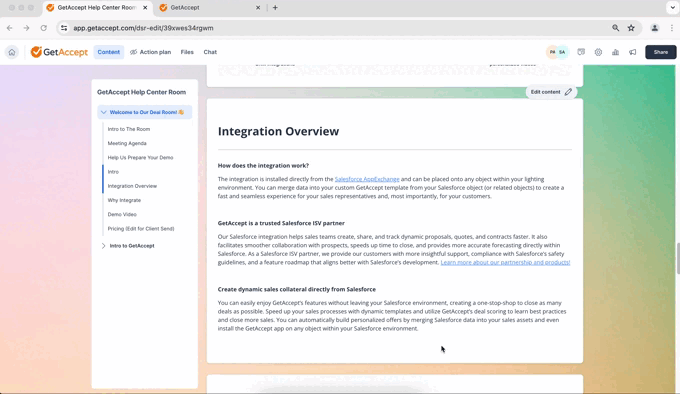
Task: Click the GetAccept logo
Action: pyautogui.click(x=59, y=52)
